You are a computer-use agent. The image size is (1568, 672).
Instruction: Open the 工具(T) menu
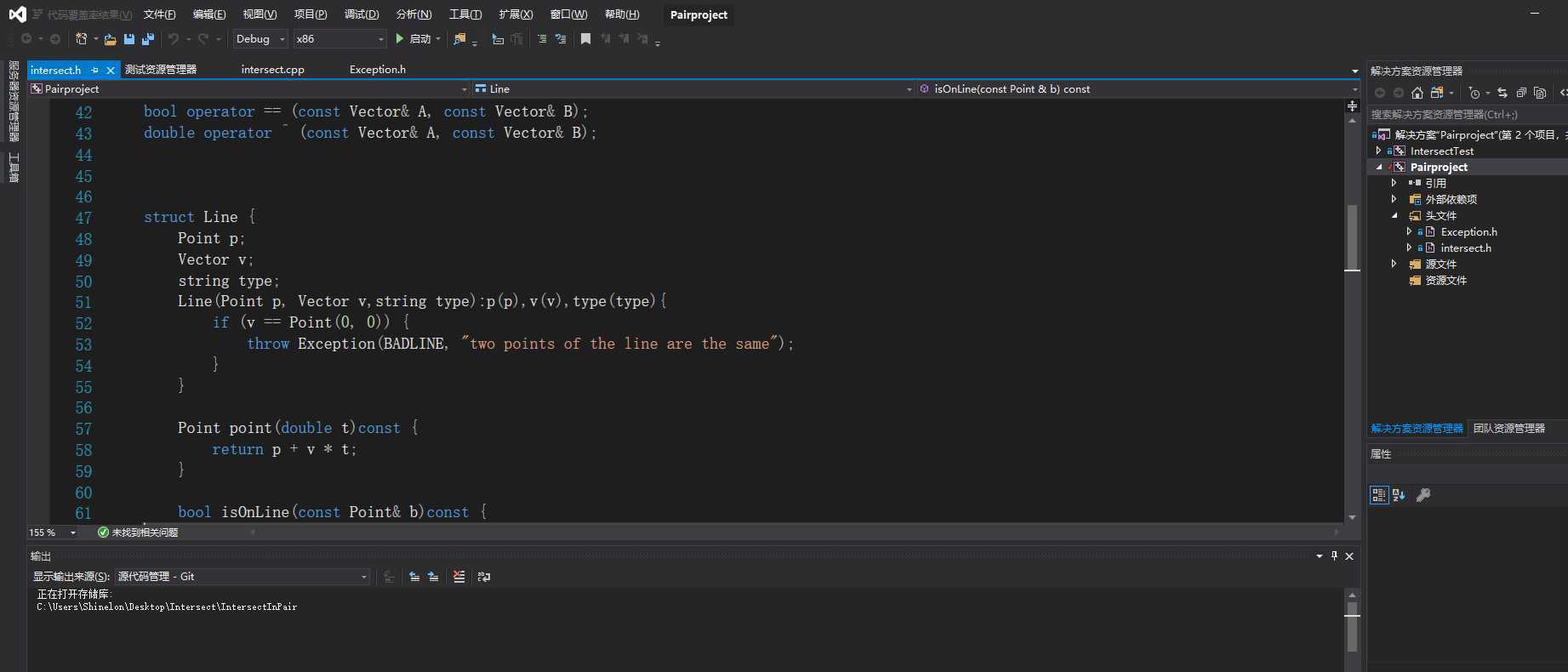click(x=465, y=14)
